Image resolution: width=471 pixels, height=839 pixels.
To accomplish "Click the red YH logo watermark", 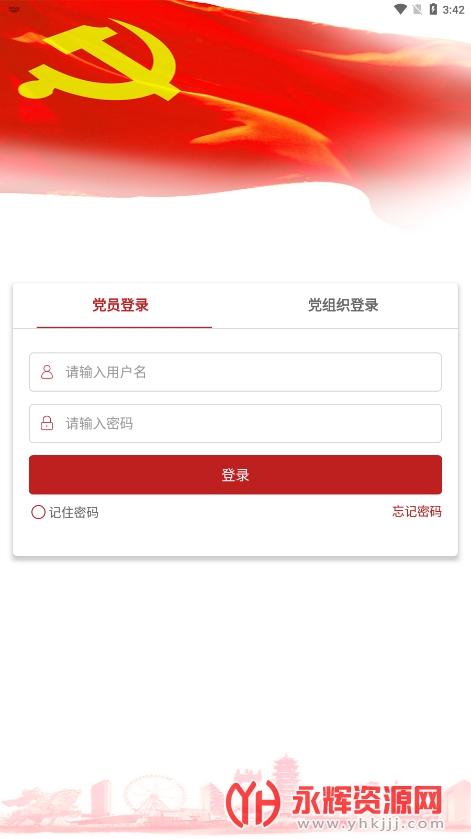I will point(253,802).
